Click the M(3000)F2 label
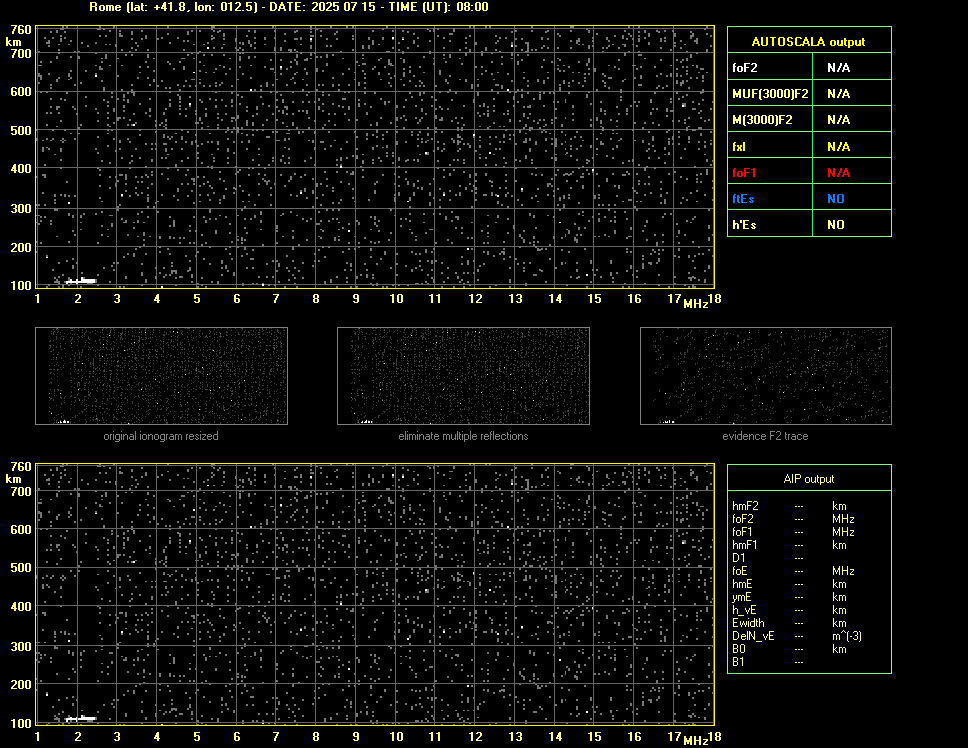Screen dimensions: 968x748 [762, 120]
